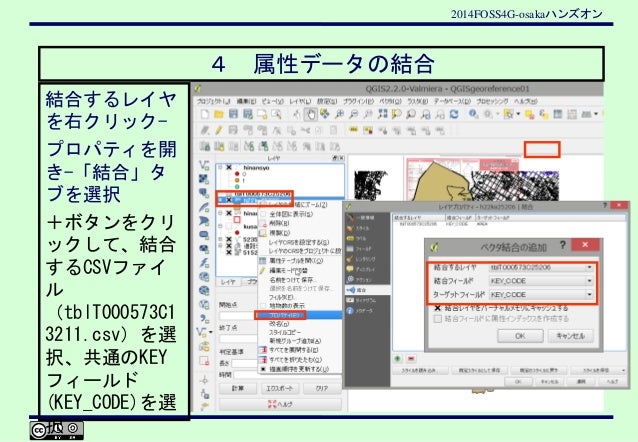The width and height of the screenshot is (638, 442).
Task: Toggle visibility of 5152 layer checkbox
Action: 228,252
